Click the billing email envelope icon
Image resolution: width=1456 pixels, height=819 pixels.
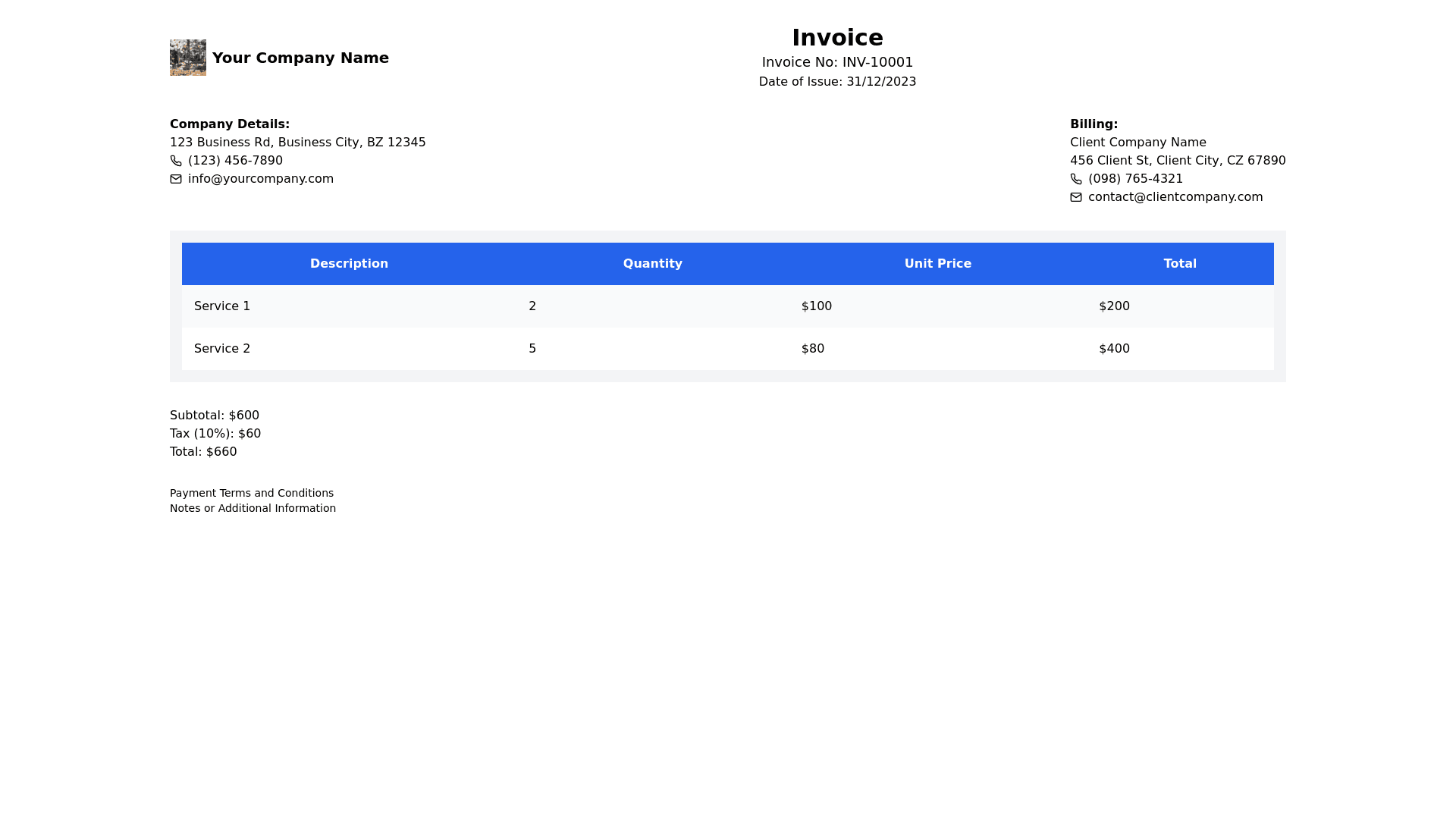coord(1076,197)
